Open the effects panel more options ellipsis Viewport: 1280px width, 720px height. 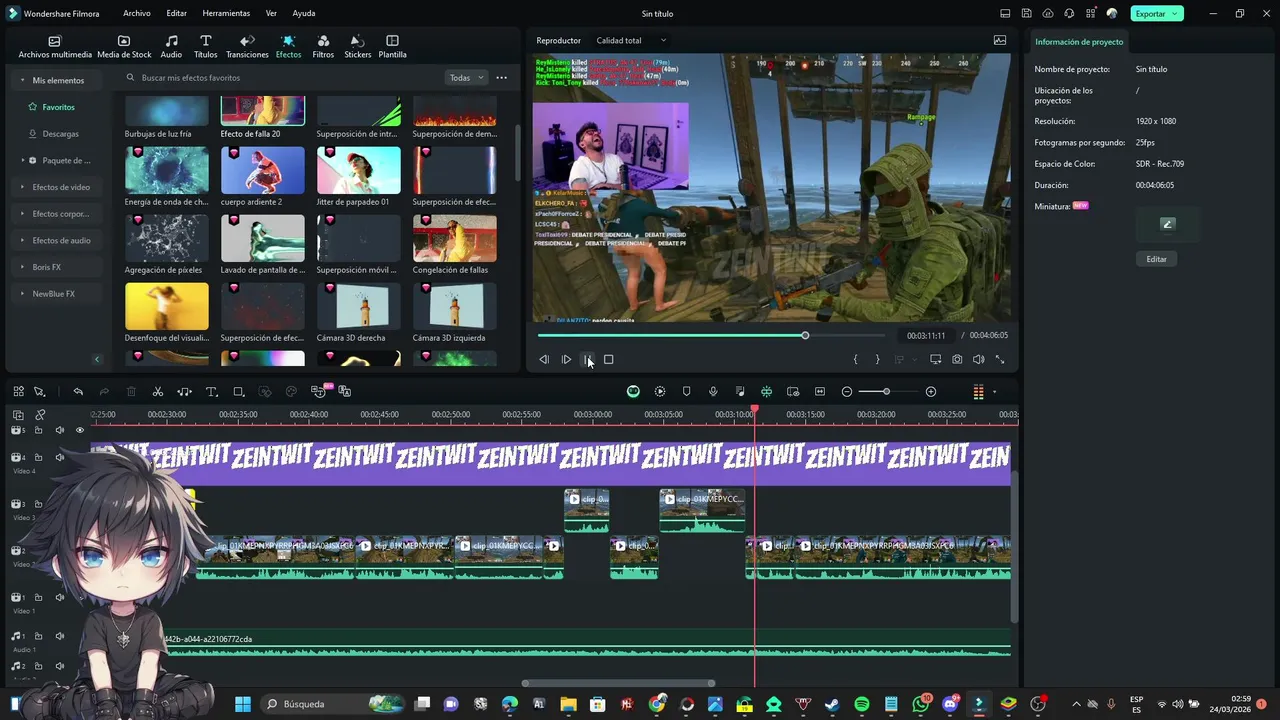tap(502, 78)
